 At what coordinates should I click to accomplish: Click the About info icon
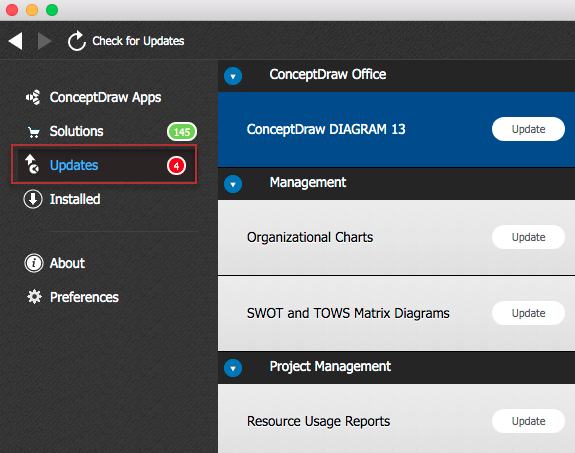click(34, 263)
